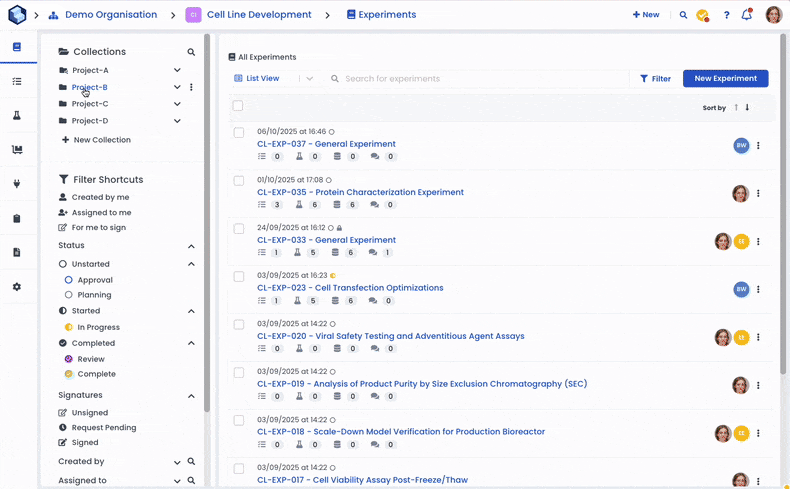Collapse the Completed status group

191,343
